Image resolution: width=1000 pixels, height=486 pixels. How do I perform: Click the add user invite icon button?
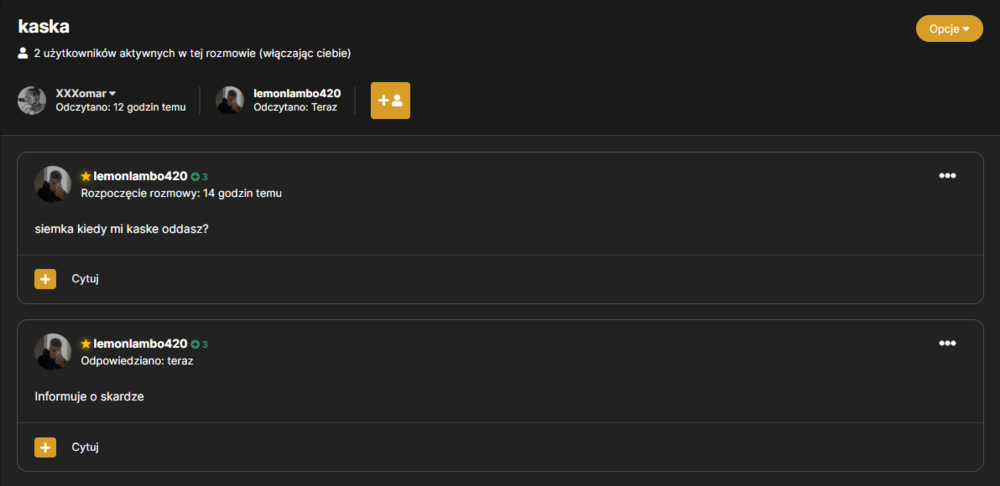[x=390, y=100]
